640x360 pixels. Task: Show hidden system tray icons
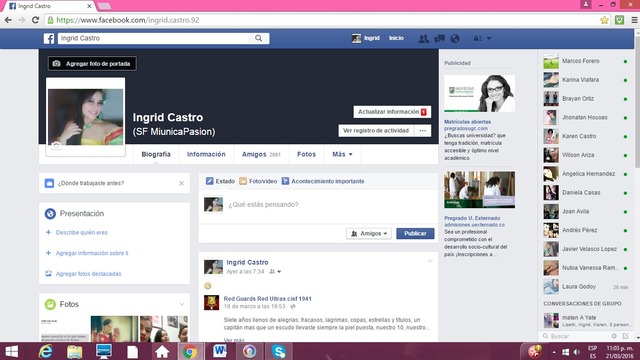tap(554, 352)
